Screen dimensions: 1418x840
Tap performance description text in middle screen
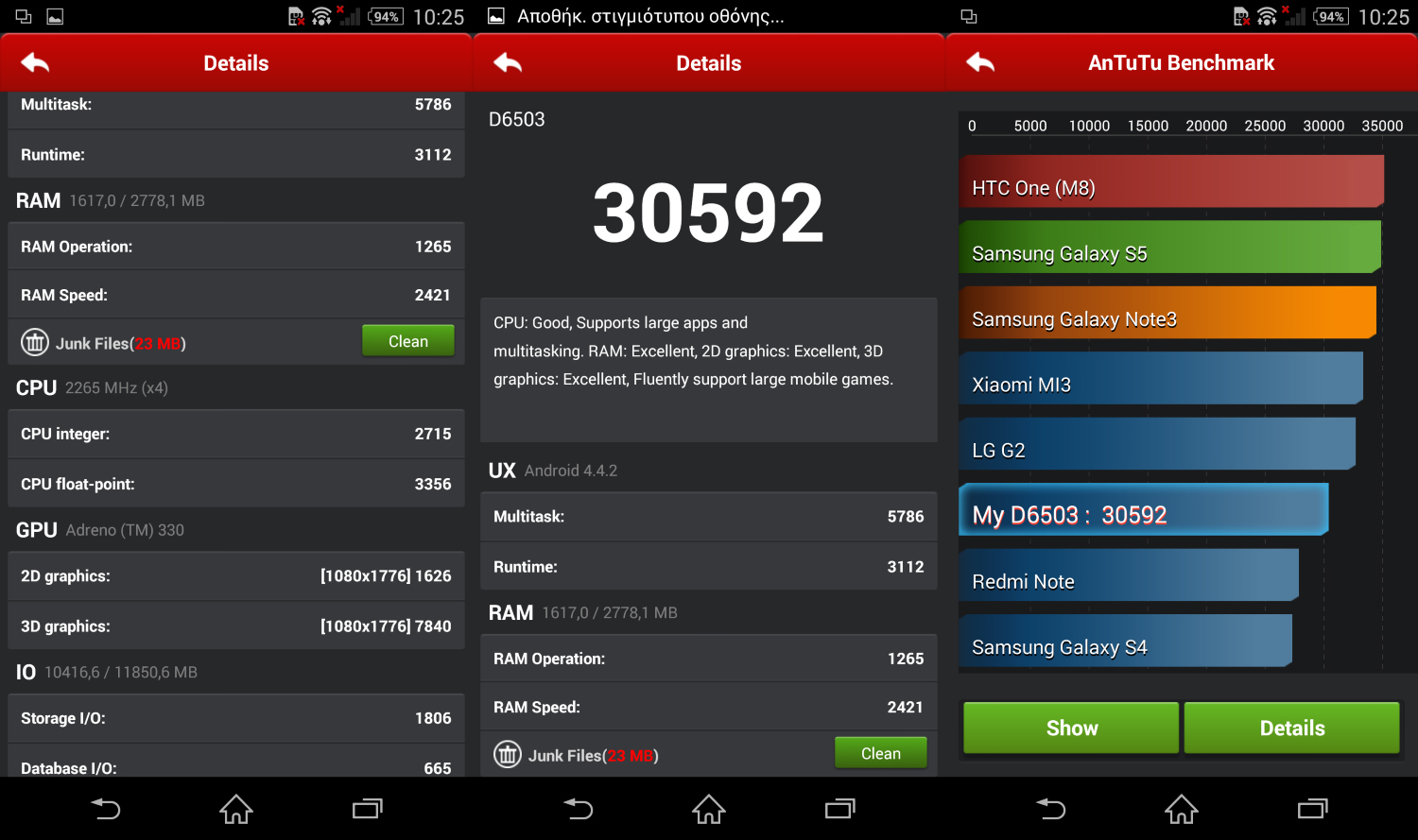coord(694,351)
